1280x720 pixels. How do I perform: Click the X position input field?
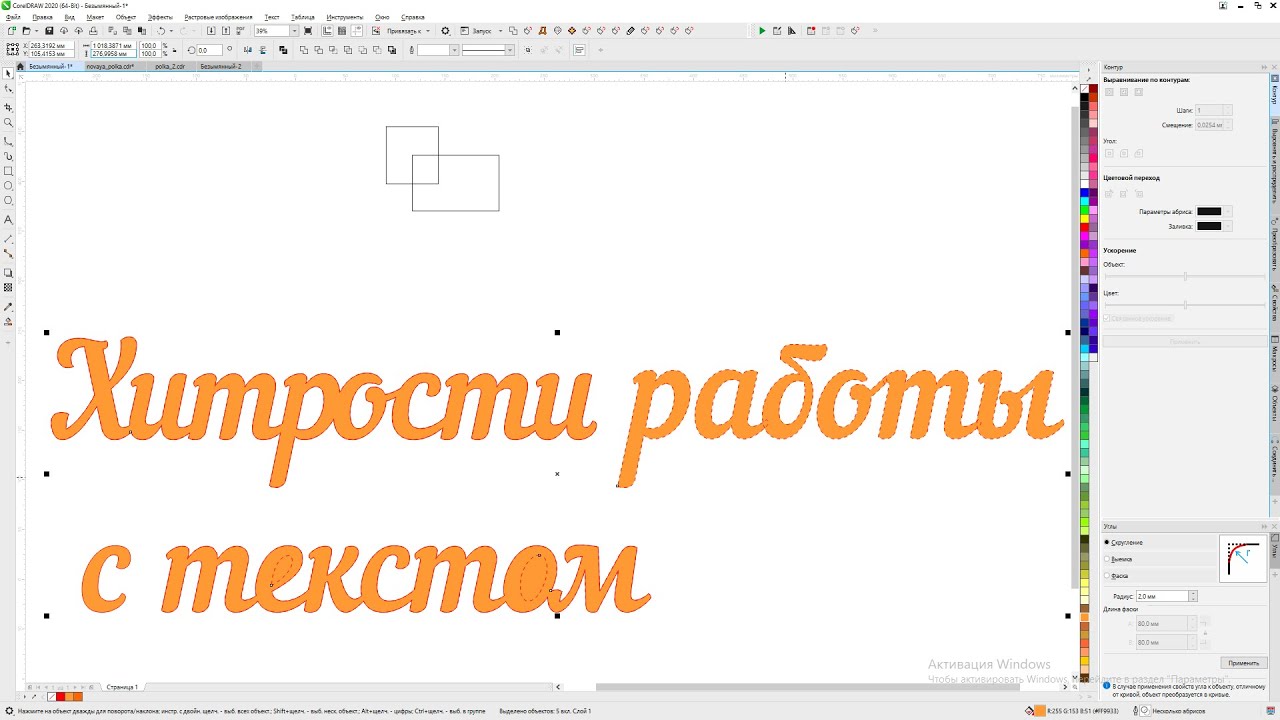(x=54, y=46)
